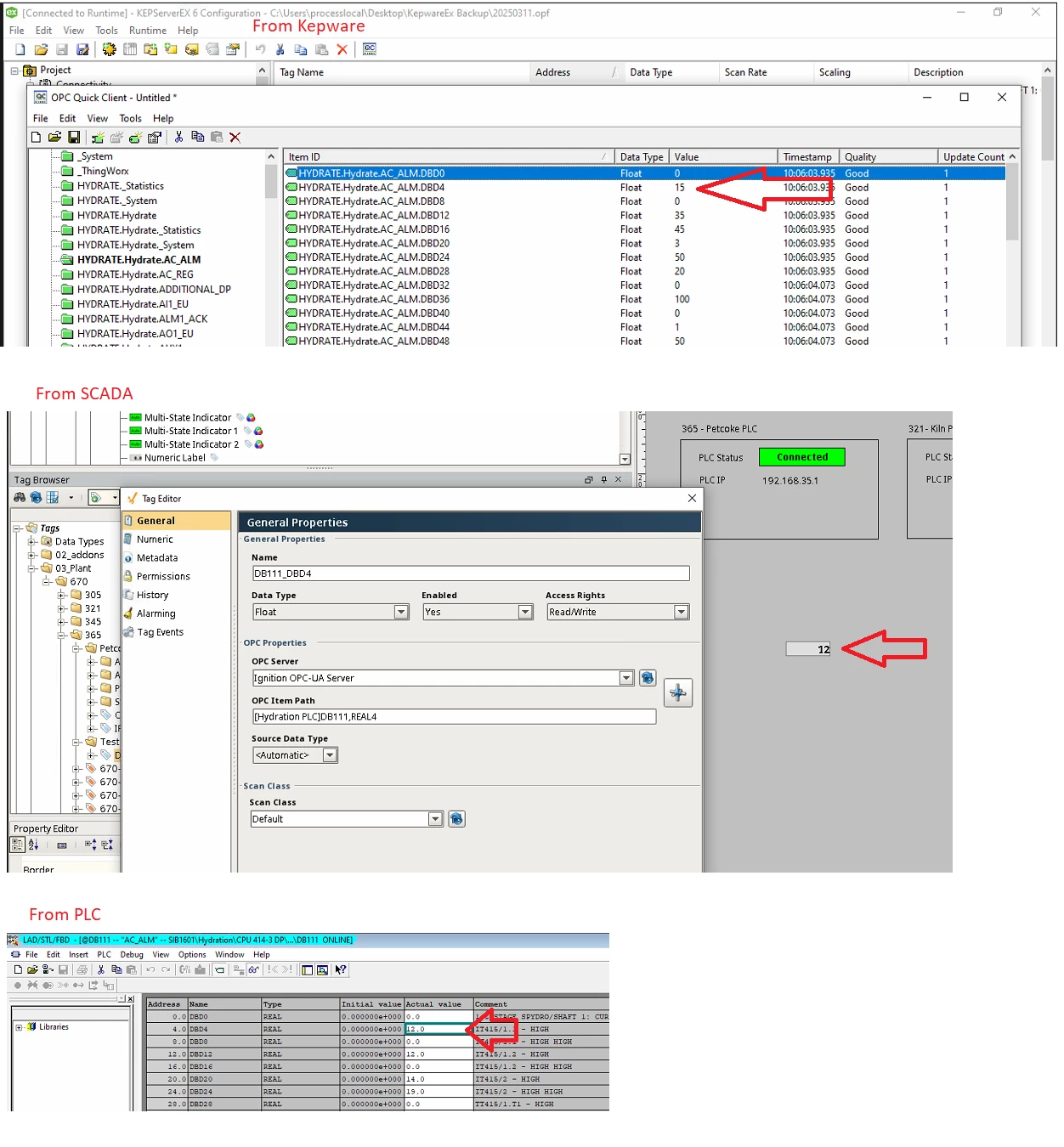The image size is (1064, 1147).
Task: Click the tag drag crosshair button
Action: [678, 693]
